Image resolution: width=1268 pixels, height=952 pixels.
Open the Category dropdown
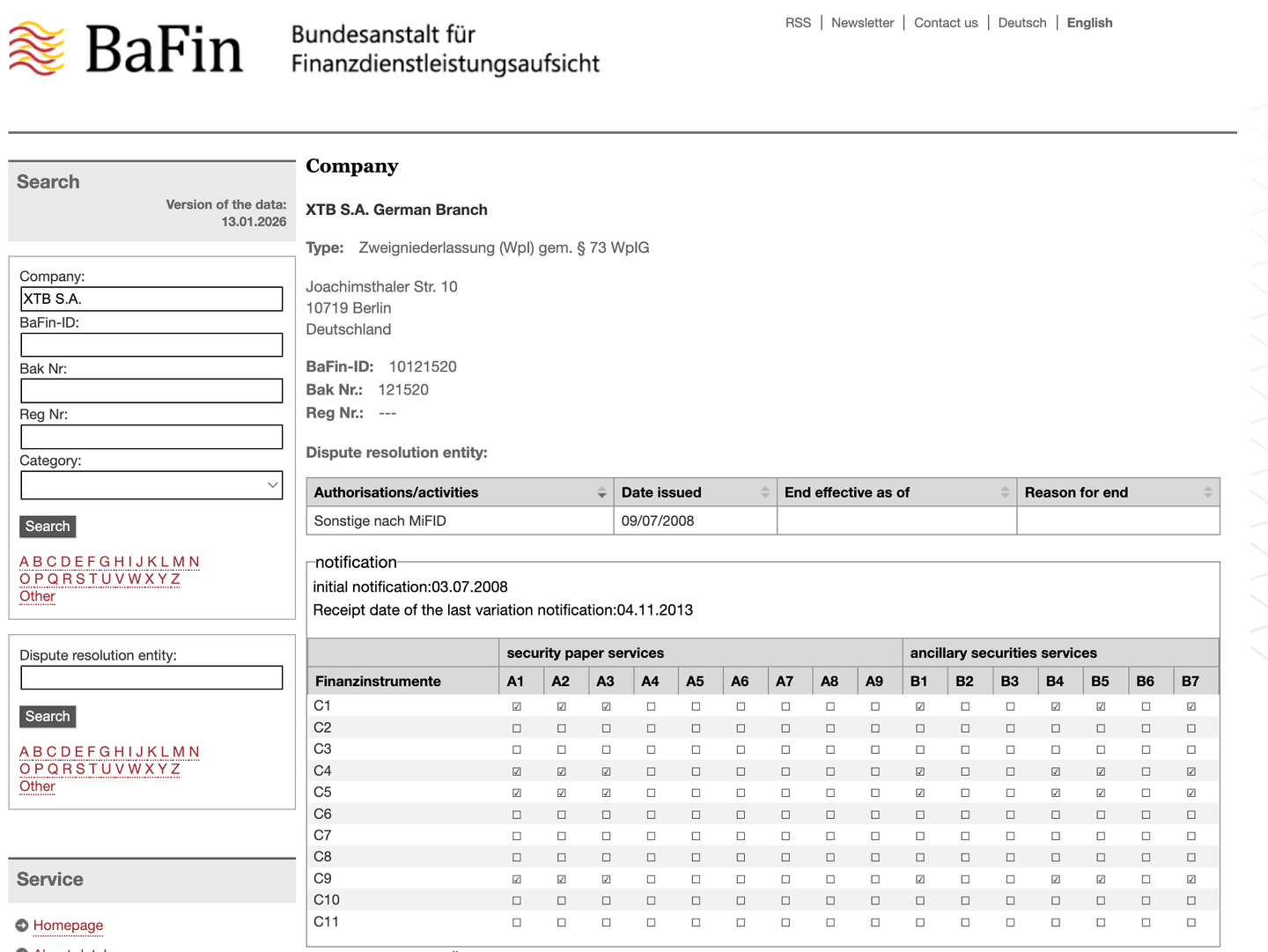[151, 485]
